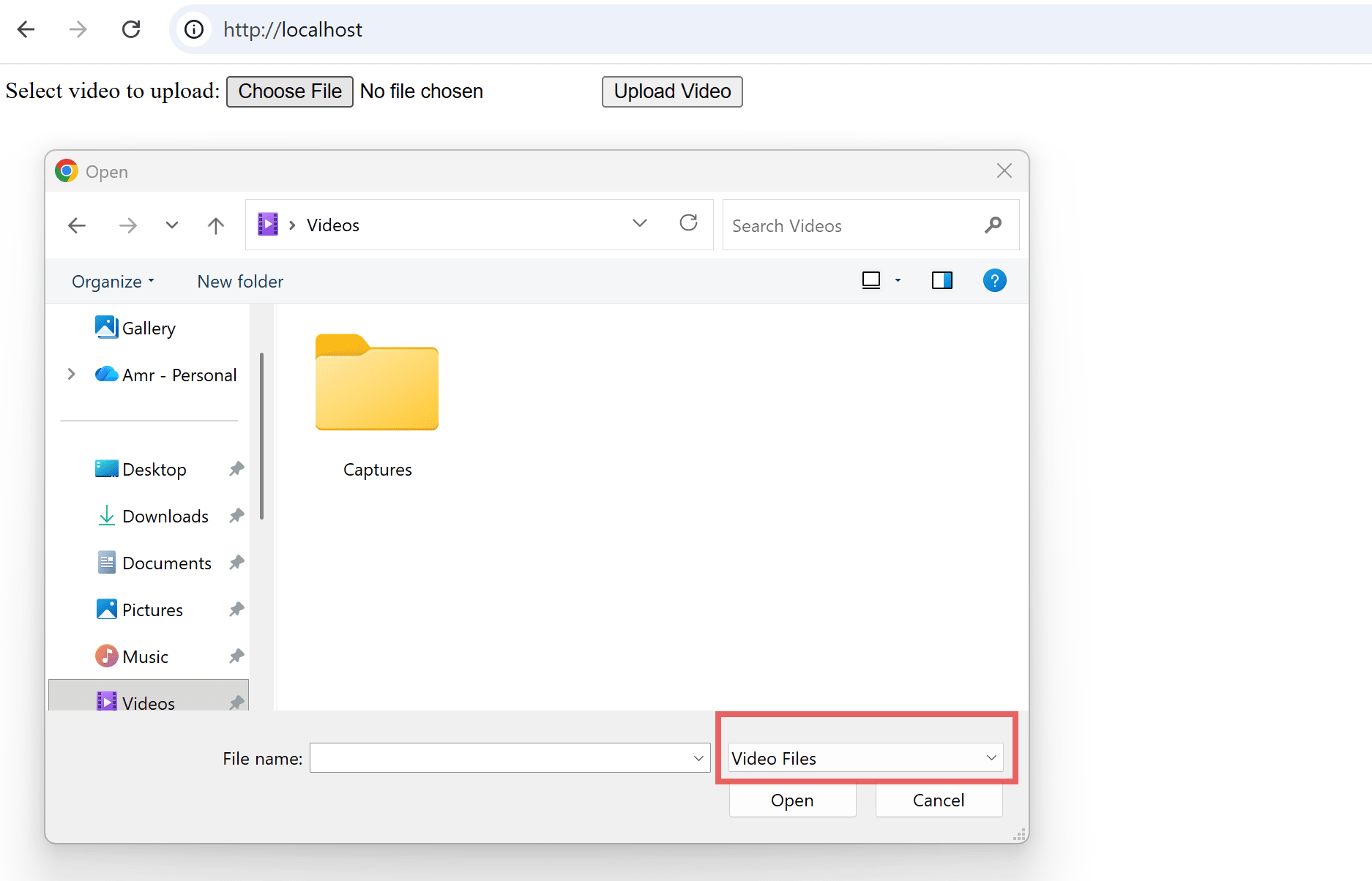Open the recent locations dropdown chevron
This screenshot has height=881, width=1372.
[x=172, y=225]
